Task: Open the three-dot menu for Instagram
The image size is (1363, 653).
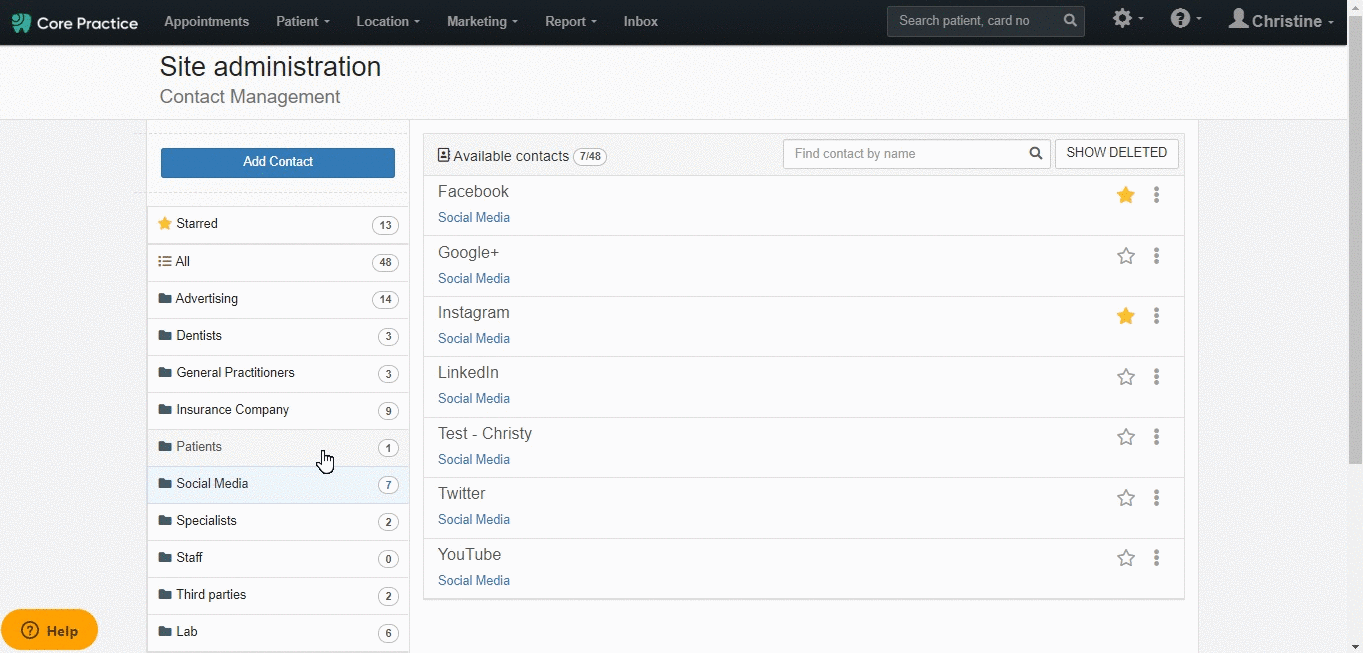Action: 1157,316
